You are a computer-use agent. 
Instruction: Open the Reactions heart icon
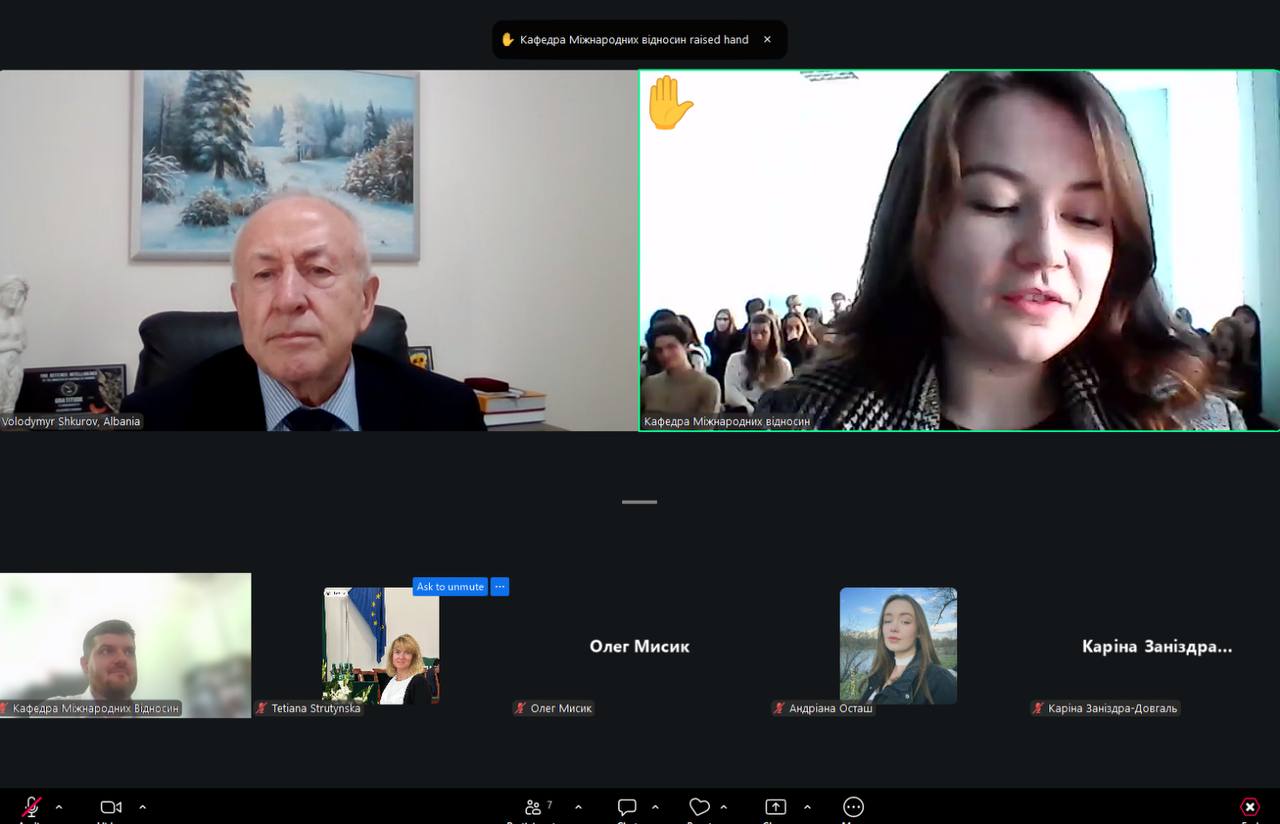tap(699, 807)
